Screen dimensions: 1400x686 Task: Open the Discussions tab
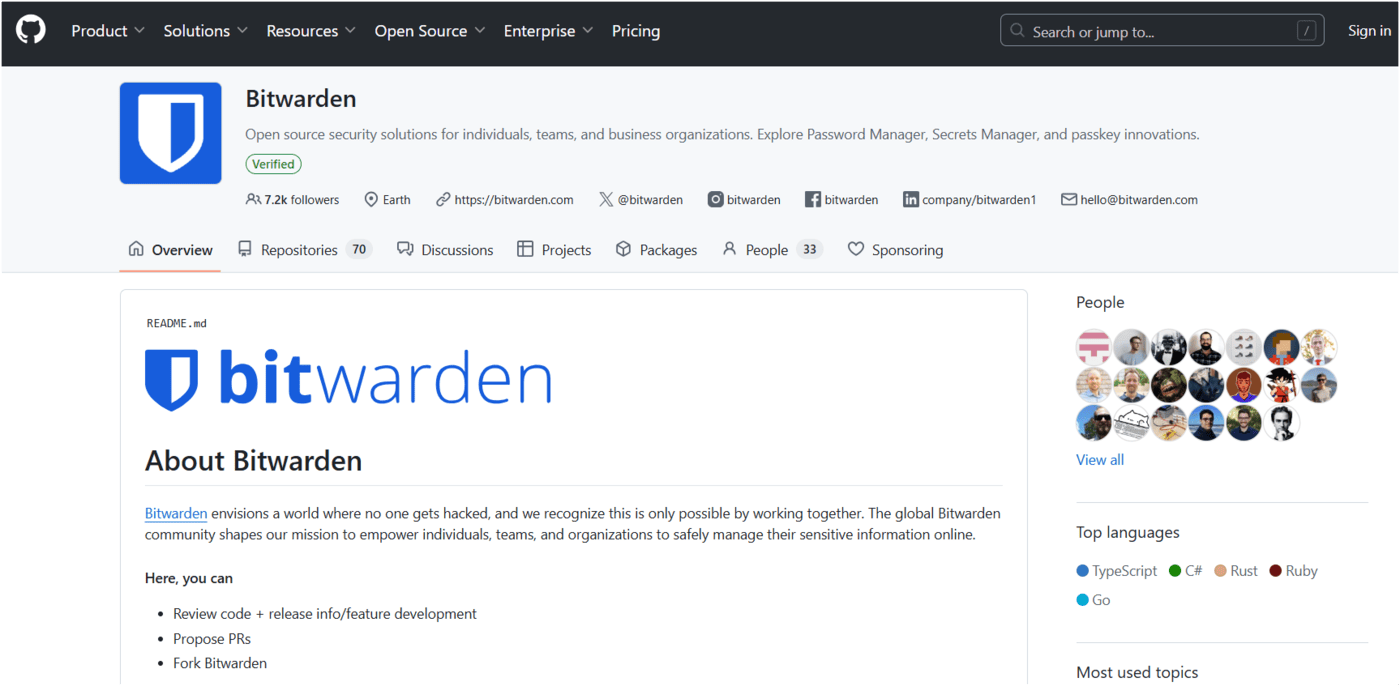[445, 250]
